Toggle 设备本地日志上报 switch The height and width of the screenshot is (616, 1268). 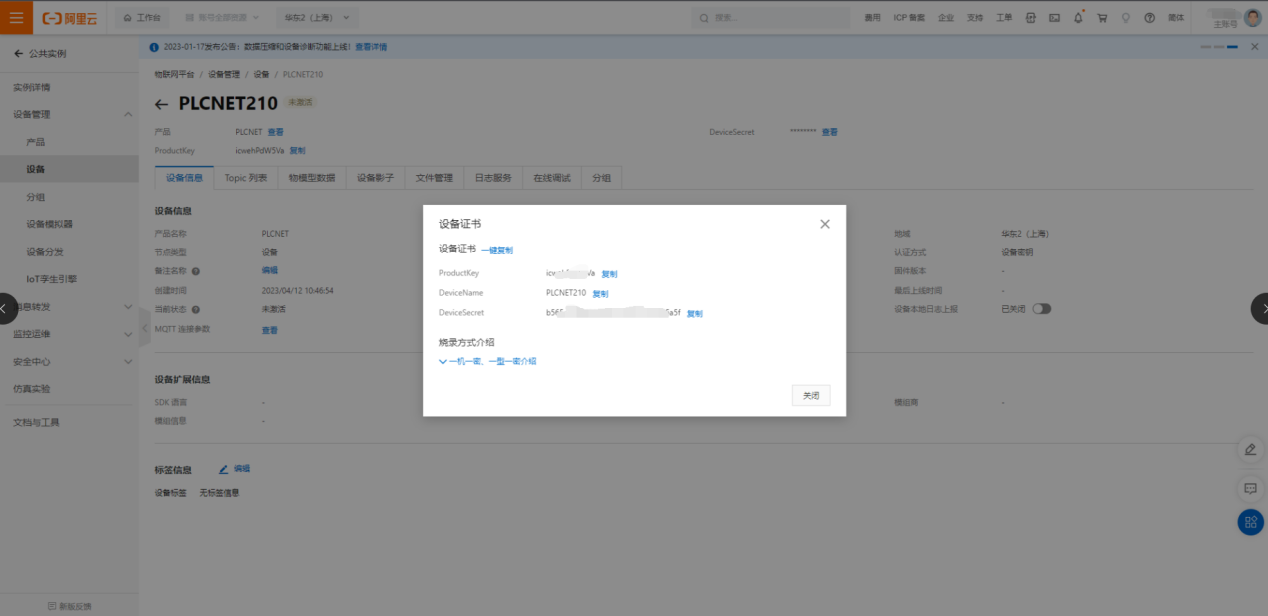click(1042, 309)
